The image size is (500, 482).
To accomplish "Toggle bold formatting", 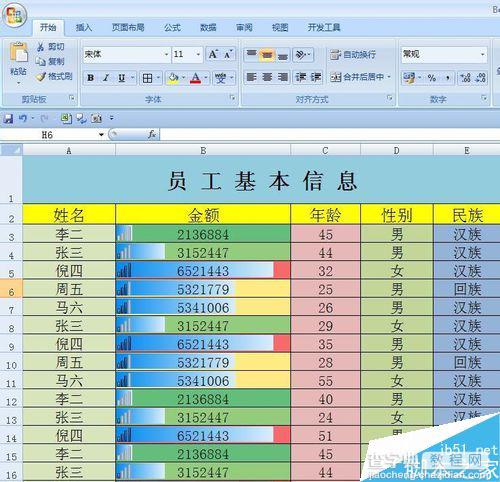I will click(x=90, y=78).
